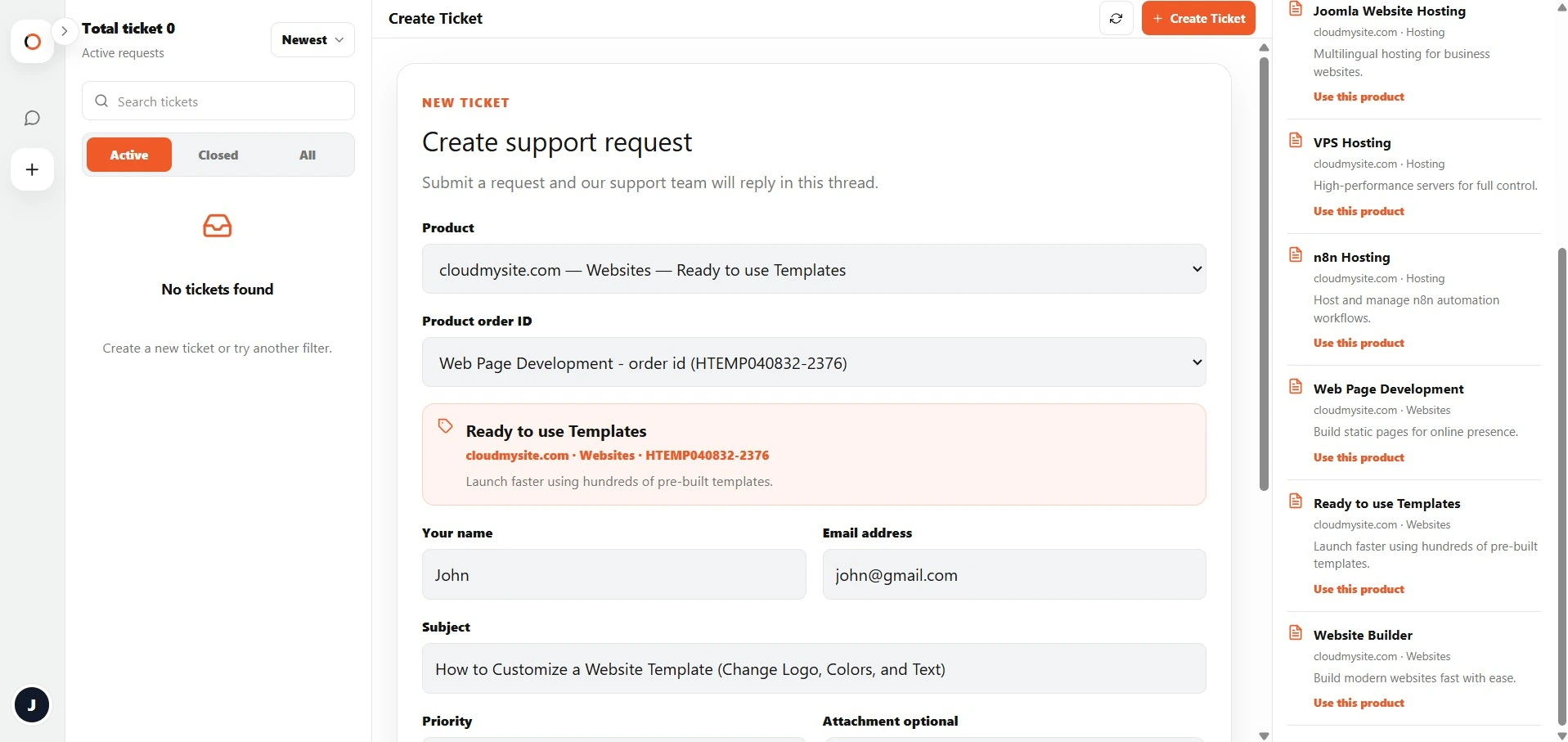Use this product under Website Builder
Image resolution: width=1568 pixels, height=742 pixels.
[x=1359, y=703]
